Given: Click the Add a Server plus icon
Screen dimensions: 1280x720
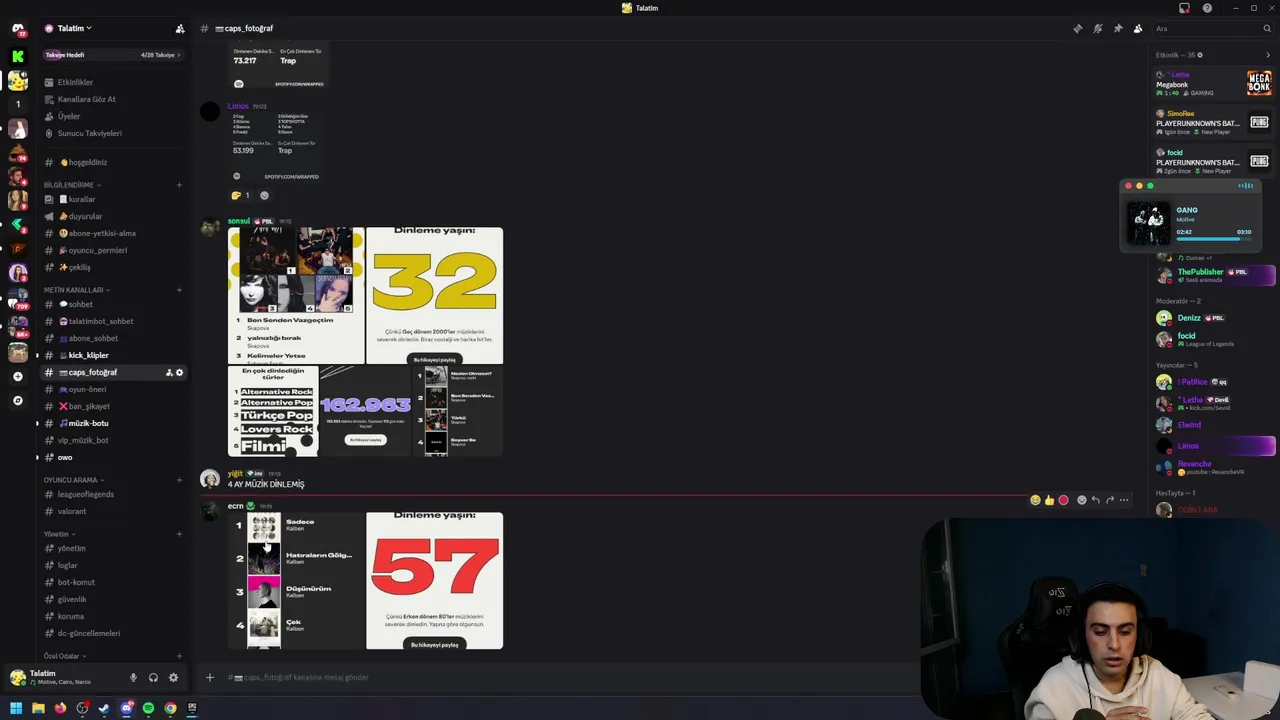Looking at the screenshot, I should [x=17, y=376].
